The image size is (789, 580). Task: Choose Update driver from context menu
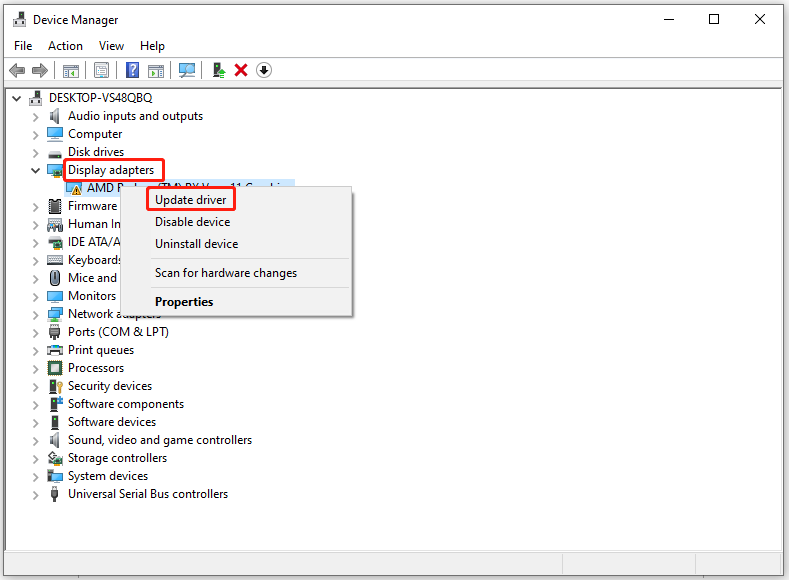[191, 200]
